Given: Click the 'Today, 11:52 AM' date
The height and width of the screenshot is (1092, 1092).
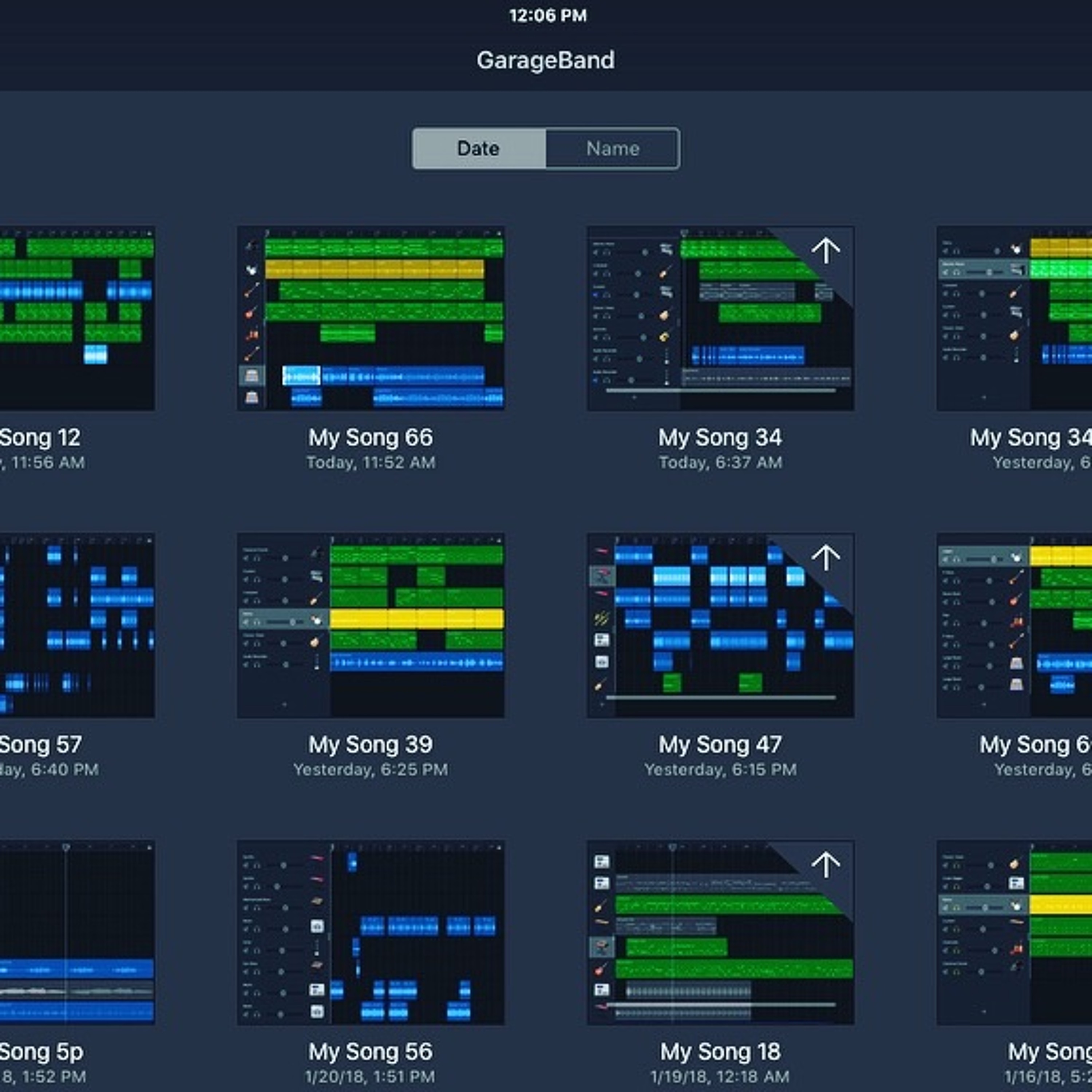Looking at the screenshot, I should [x=371, y=463].
